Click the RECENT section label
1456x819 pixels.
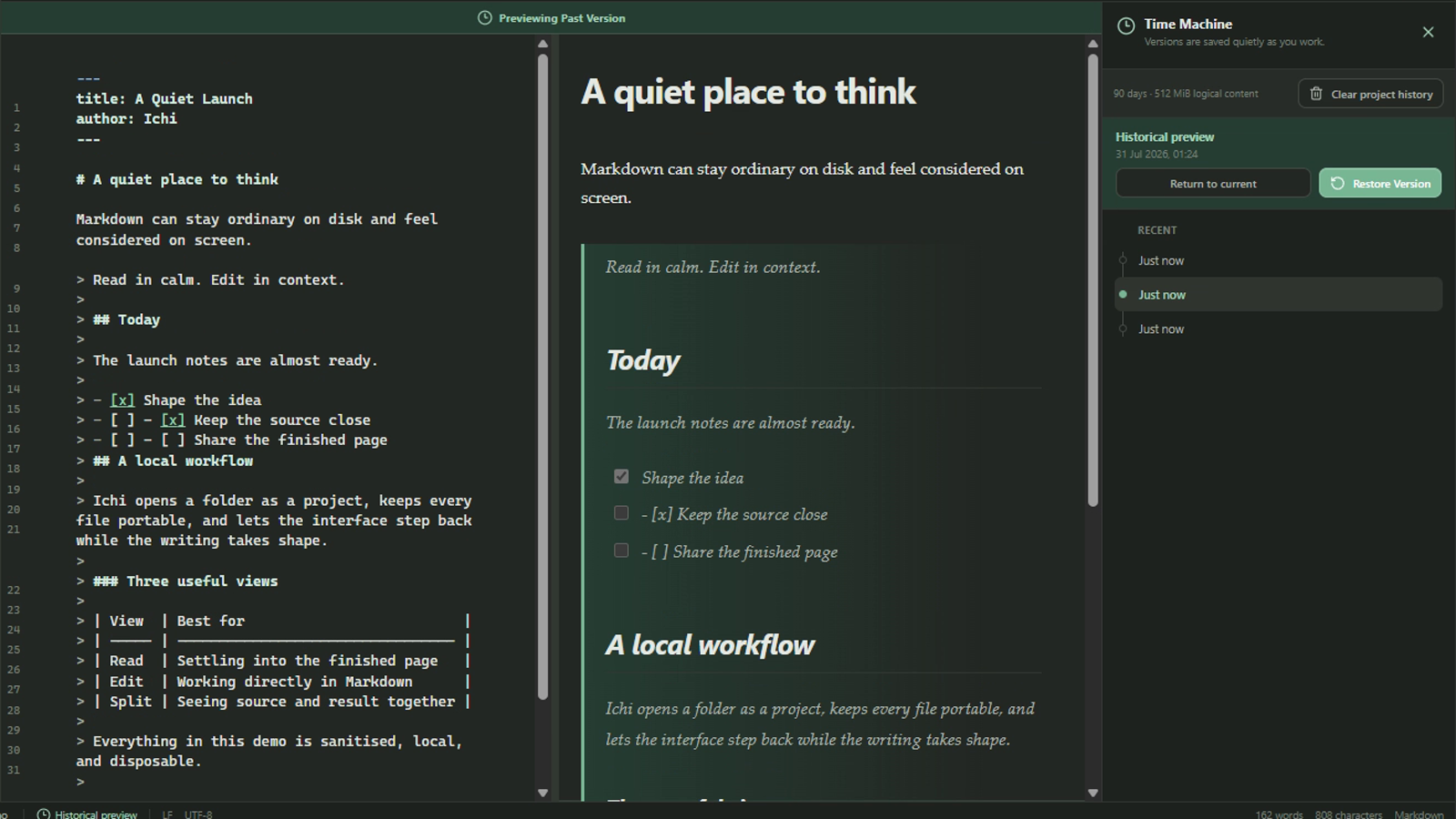(1157, 230)
